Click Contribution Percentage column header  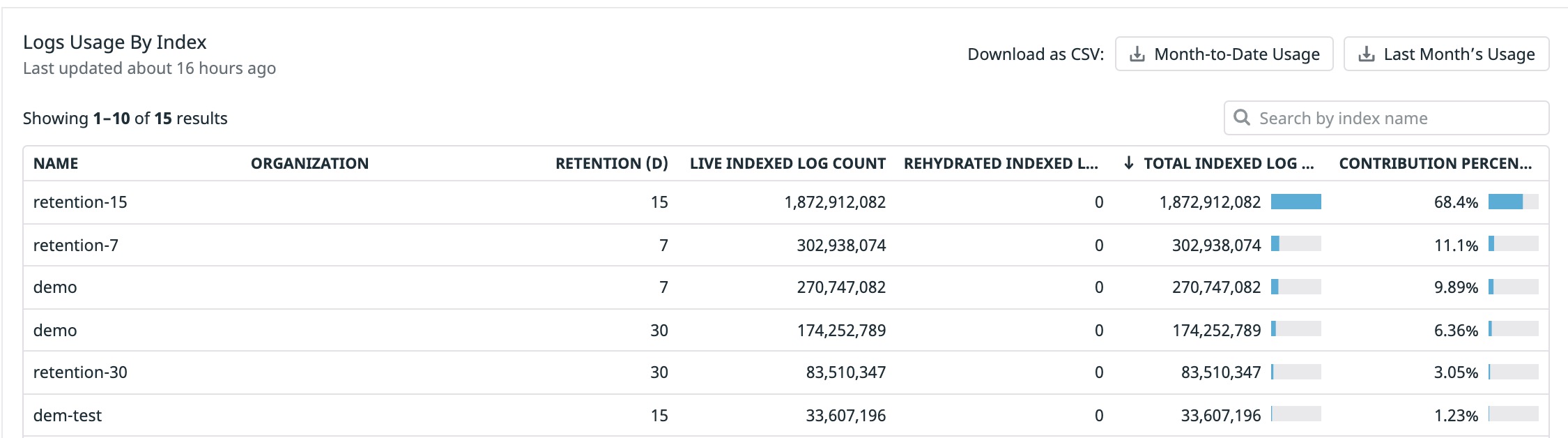coord(1435,163)
